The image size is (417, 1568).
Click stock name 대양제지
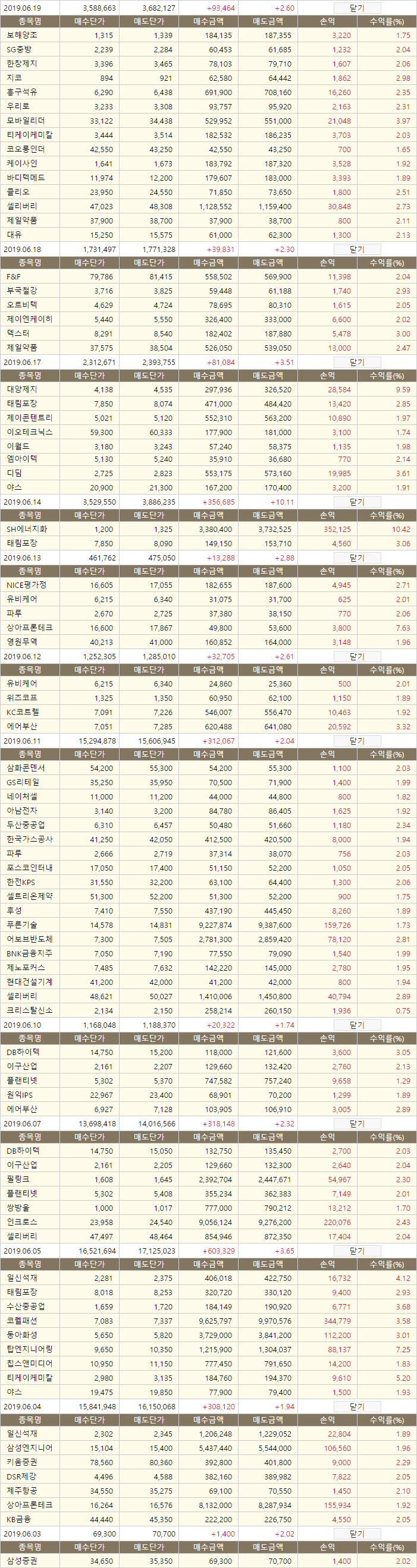pos(21,389)
